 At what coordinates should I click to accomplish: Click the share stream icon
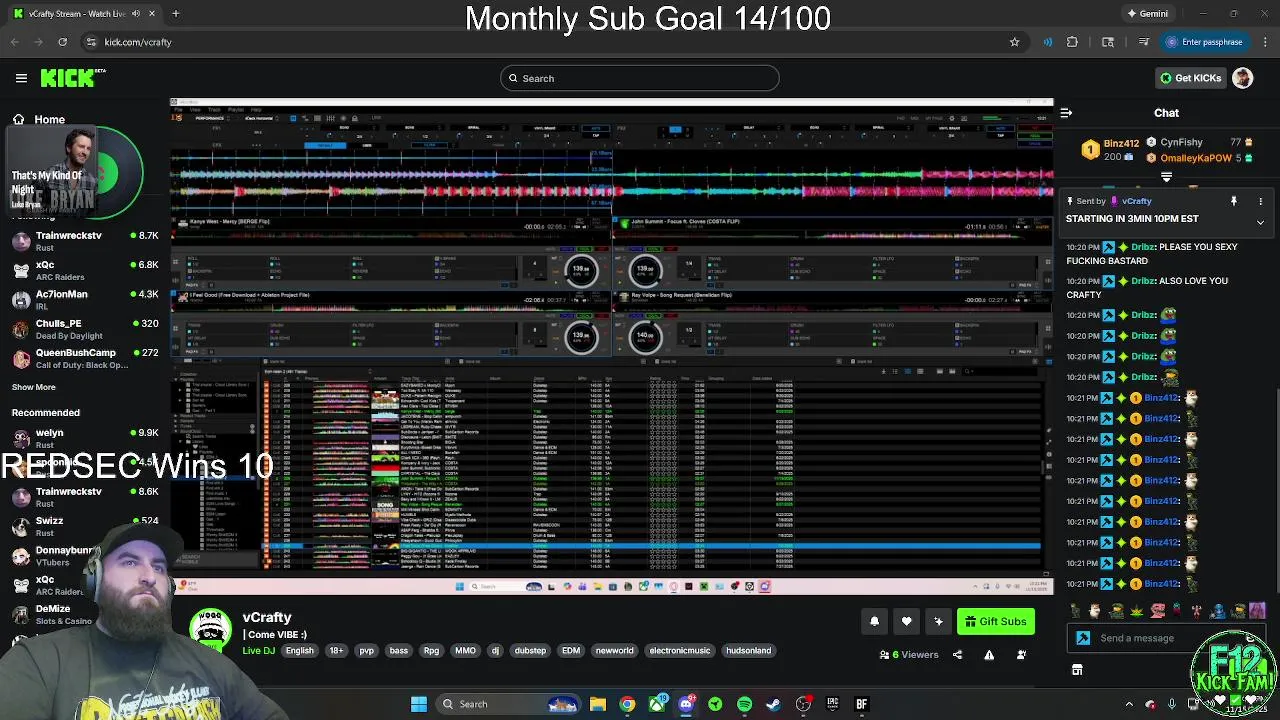(957, 655)
